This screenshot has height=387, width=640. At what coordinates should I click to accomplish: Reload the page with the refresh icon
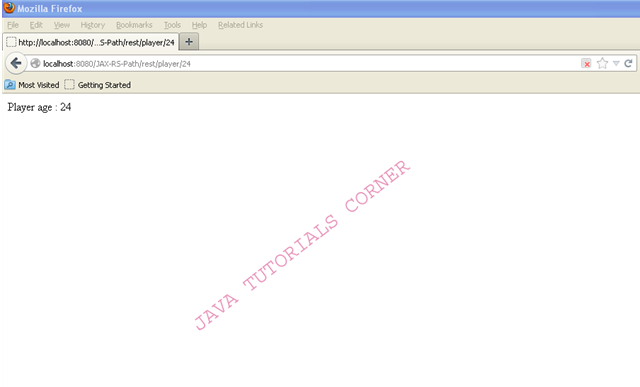(629, 63)
